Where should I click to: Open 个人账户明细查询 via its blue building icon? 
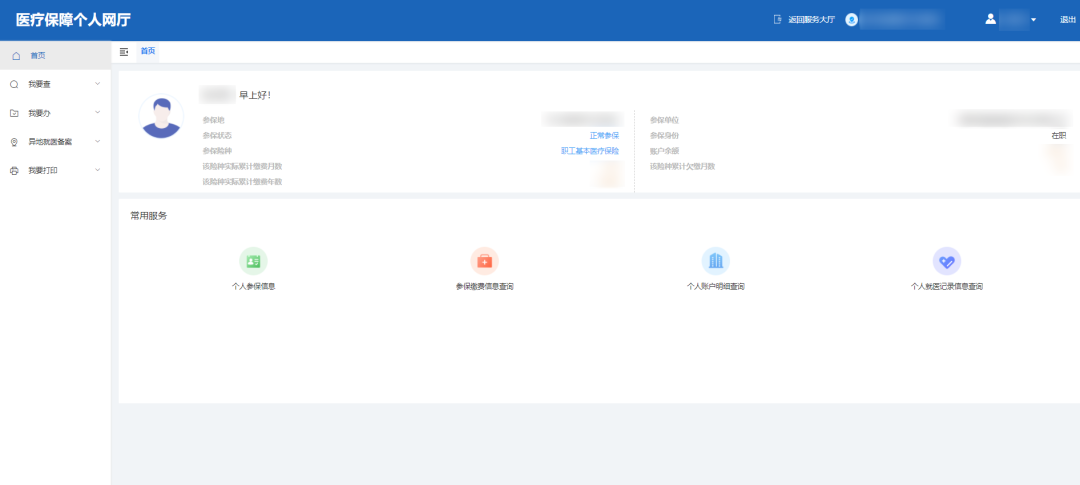click(x=716, y=261)
